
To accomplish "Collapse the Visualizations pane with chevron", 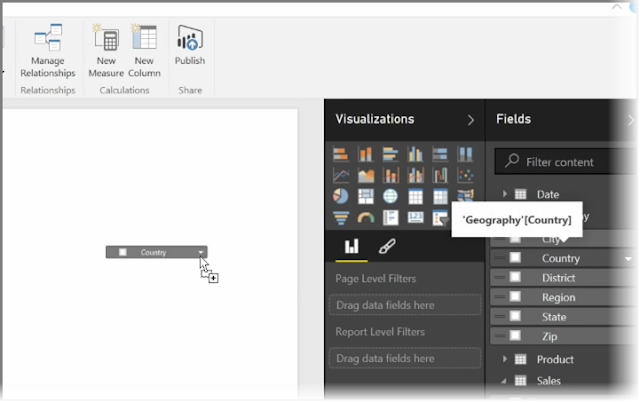I will pyautogui.click(x=471, y=120).
